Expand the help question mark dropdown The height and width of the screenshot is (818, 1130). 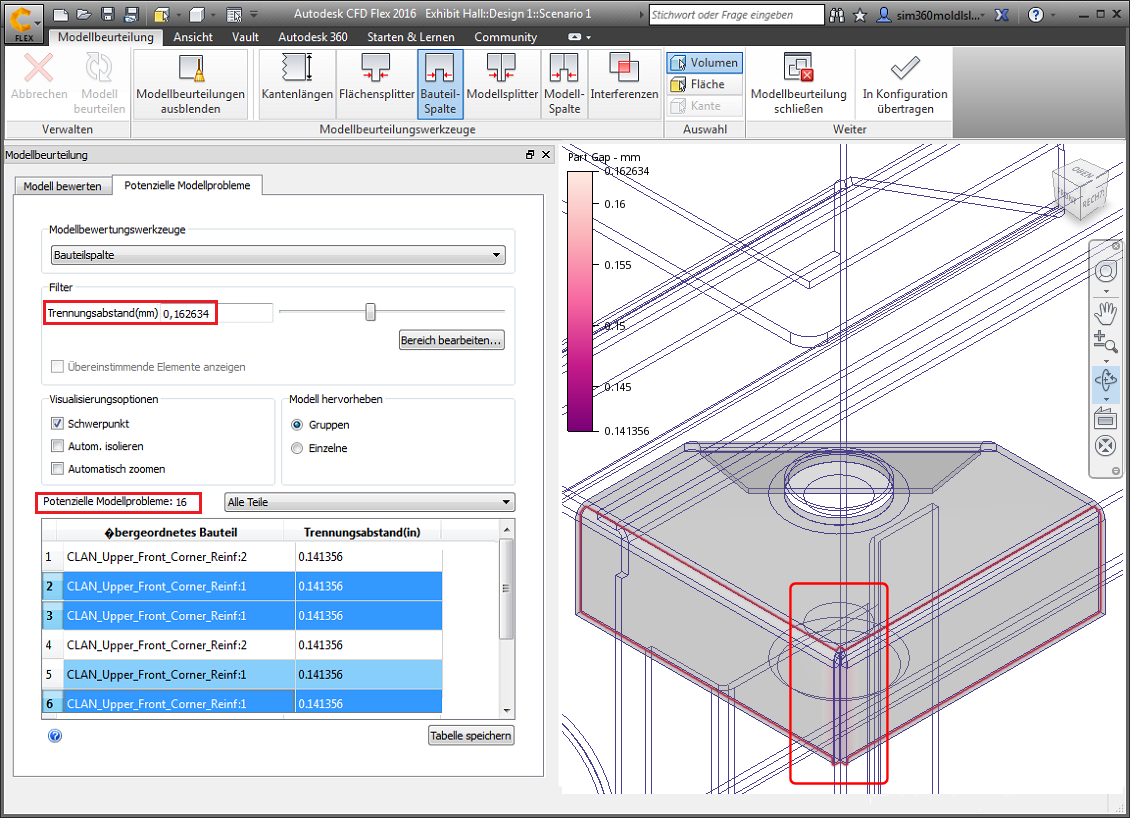tap(1054, 15)
